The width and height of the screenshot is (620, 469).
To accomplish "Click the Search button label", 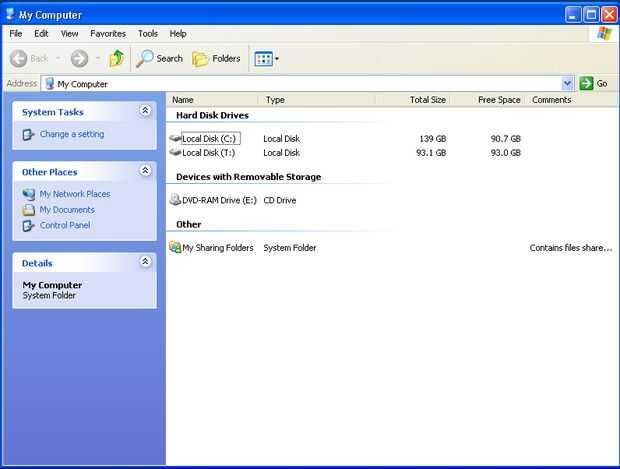I will 170,59.
